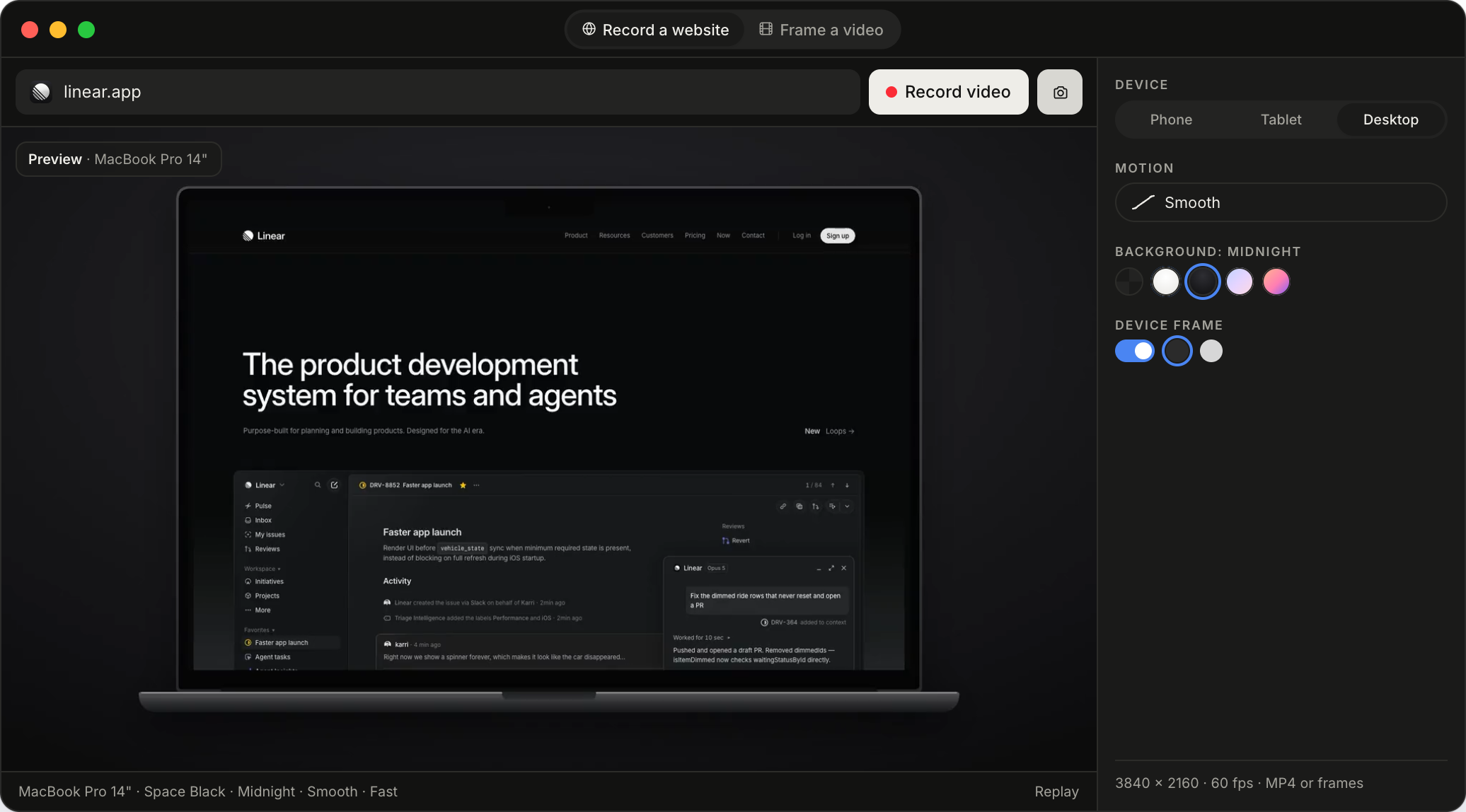Click the film icon in Frame a video
1466x812 pixels.
tap(766, 29)
